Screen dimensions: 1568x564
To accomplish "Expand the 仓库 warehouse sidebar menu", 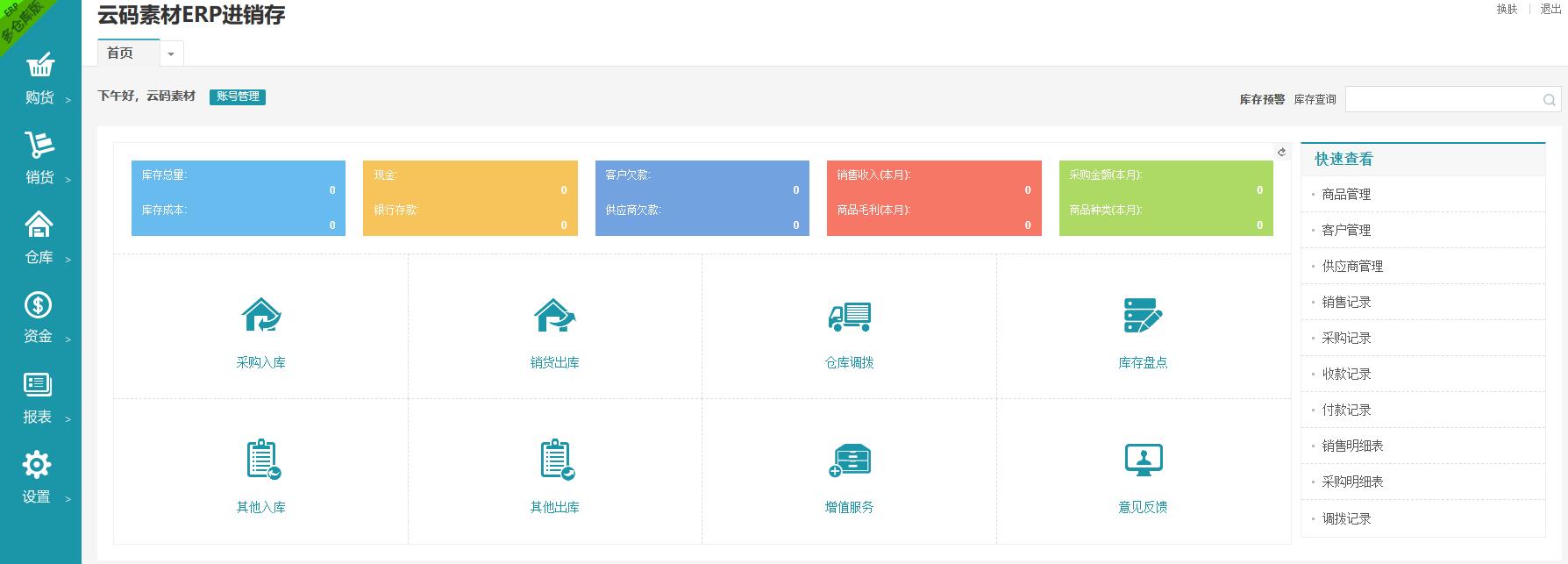I will click(40, 239).
